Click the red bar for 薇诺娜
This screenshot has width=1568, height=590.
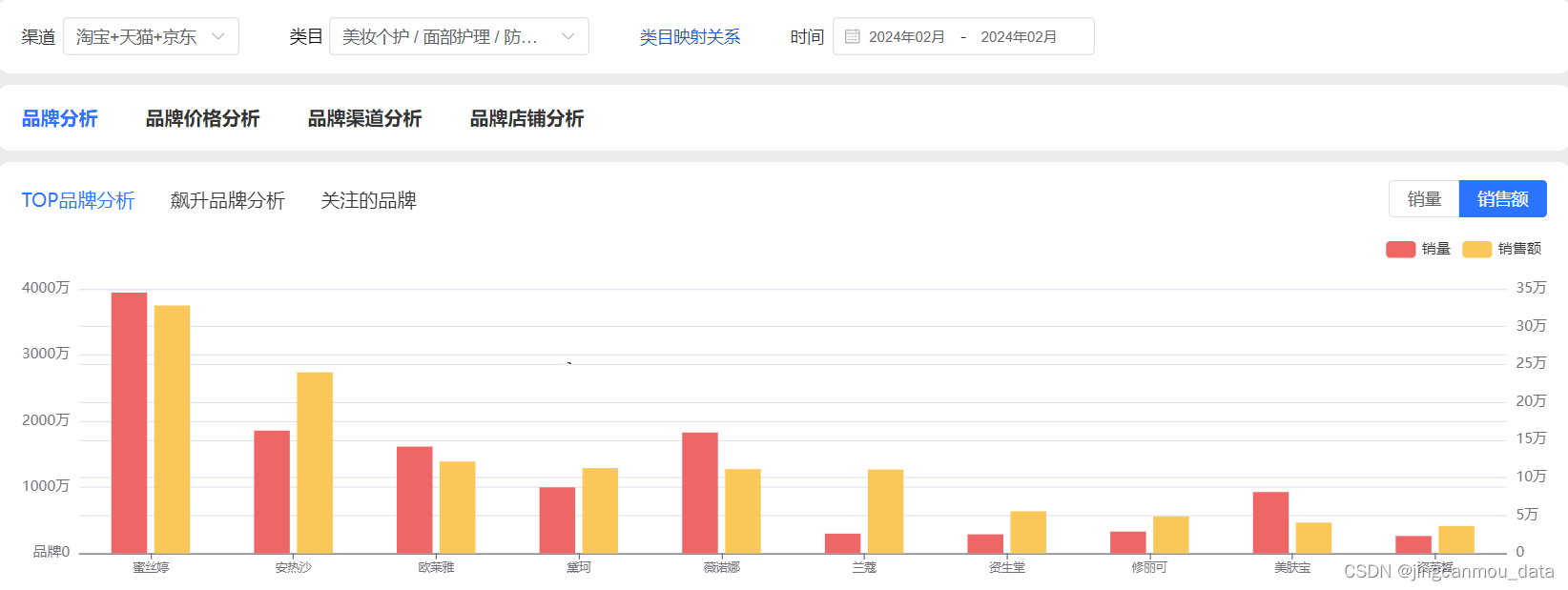700,493
